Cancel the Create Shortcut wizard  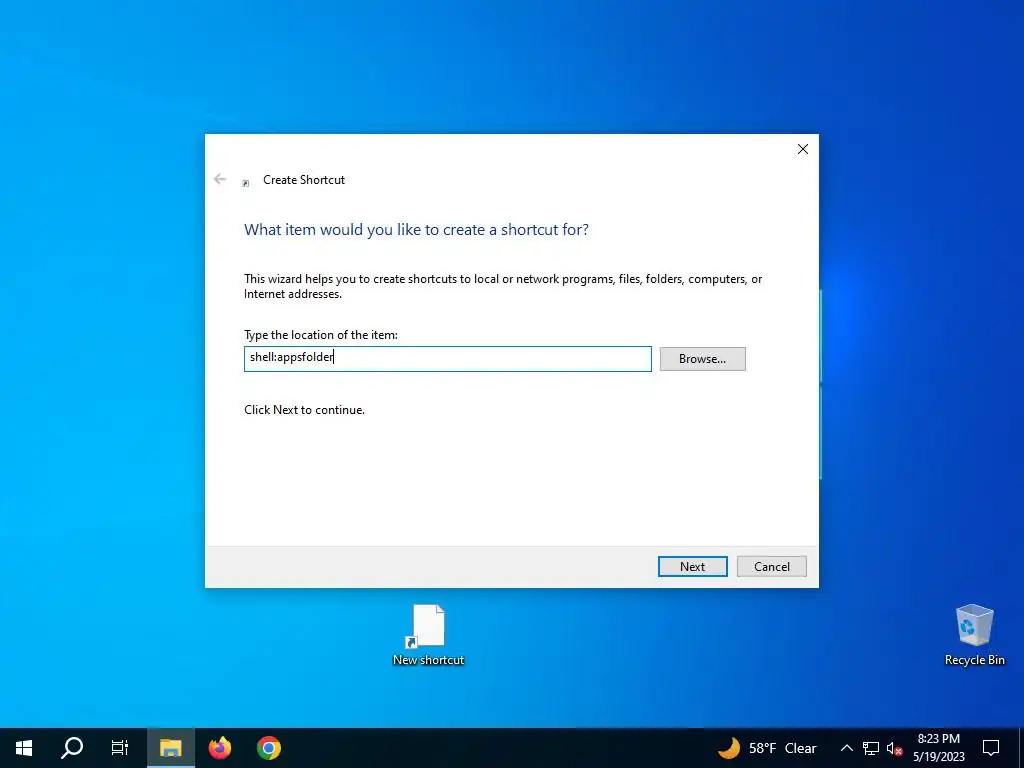coord(771,566)
